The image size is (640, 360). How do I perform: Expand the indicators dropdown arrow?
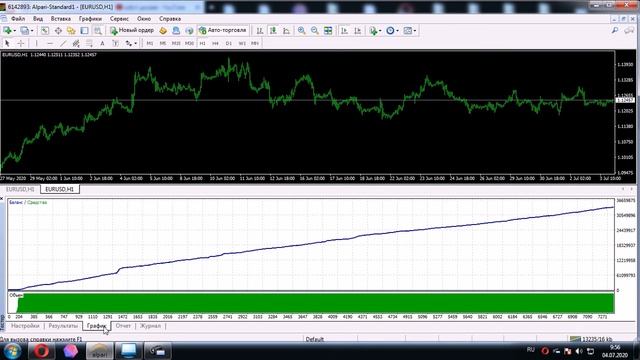click(x=380, y=31)
